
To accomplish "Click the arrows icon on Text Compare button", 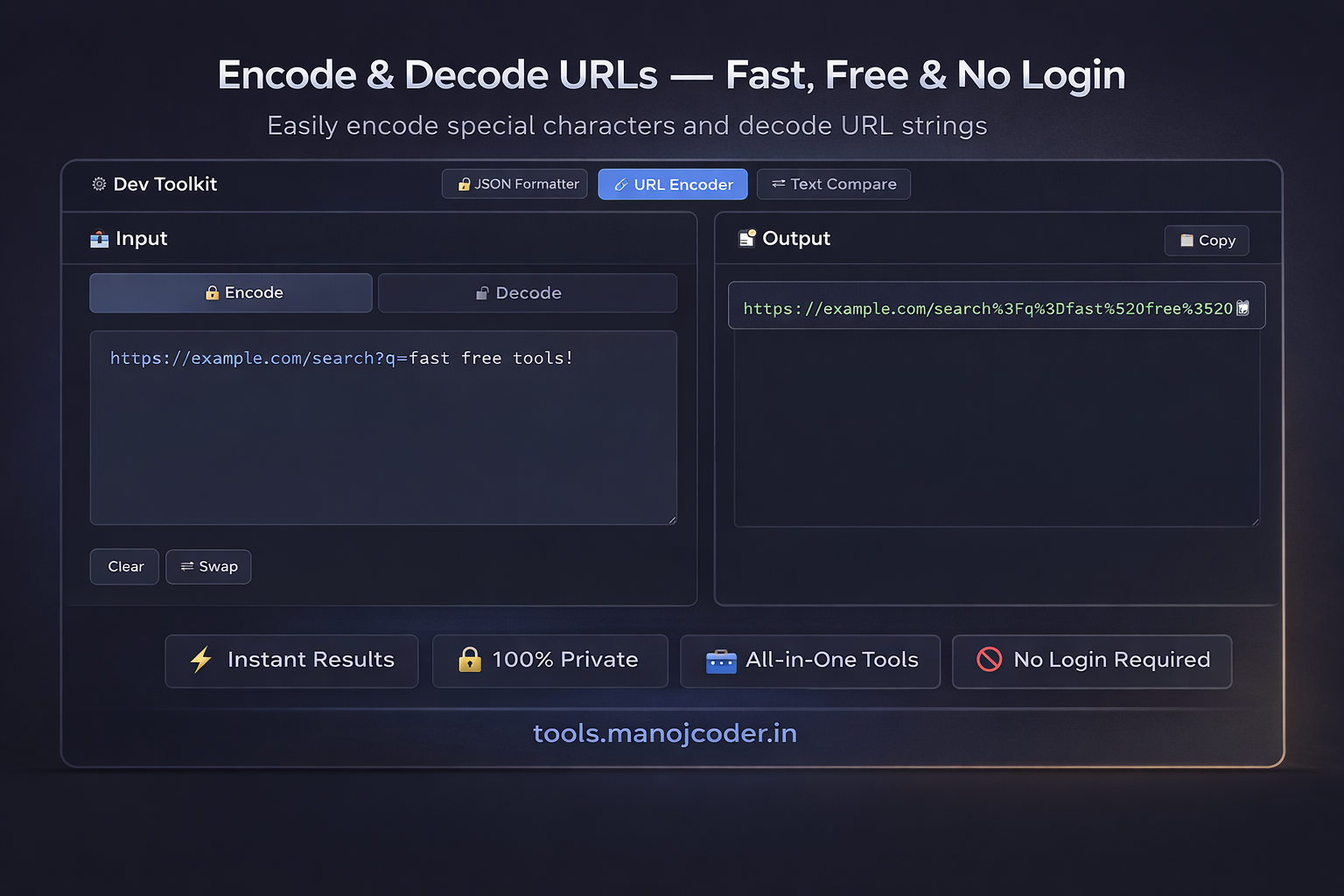I will [778, 184].
